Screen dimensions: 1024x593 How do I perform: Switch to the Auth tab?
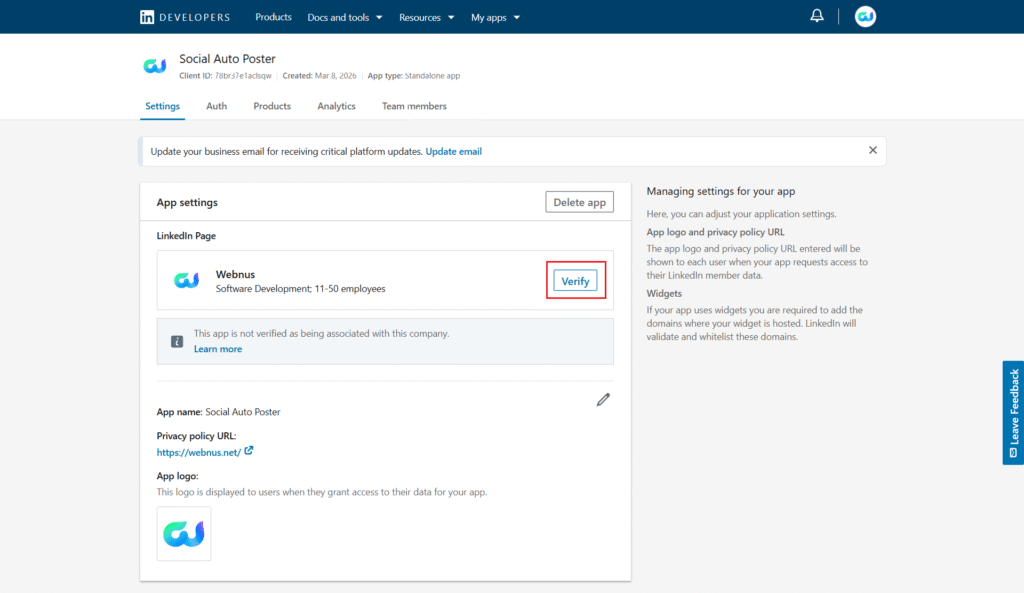[x=216, y=106]
